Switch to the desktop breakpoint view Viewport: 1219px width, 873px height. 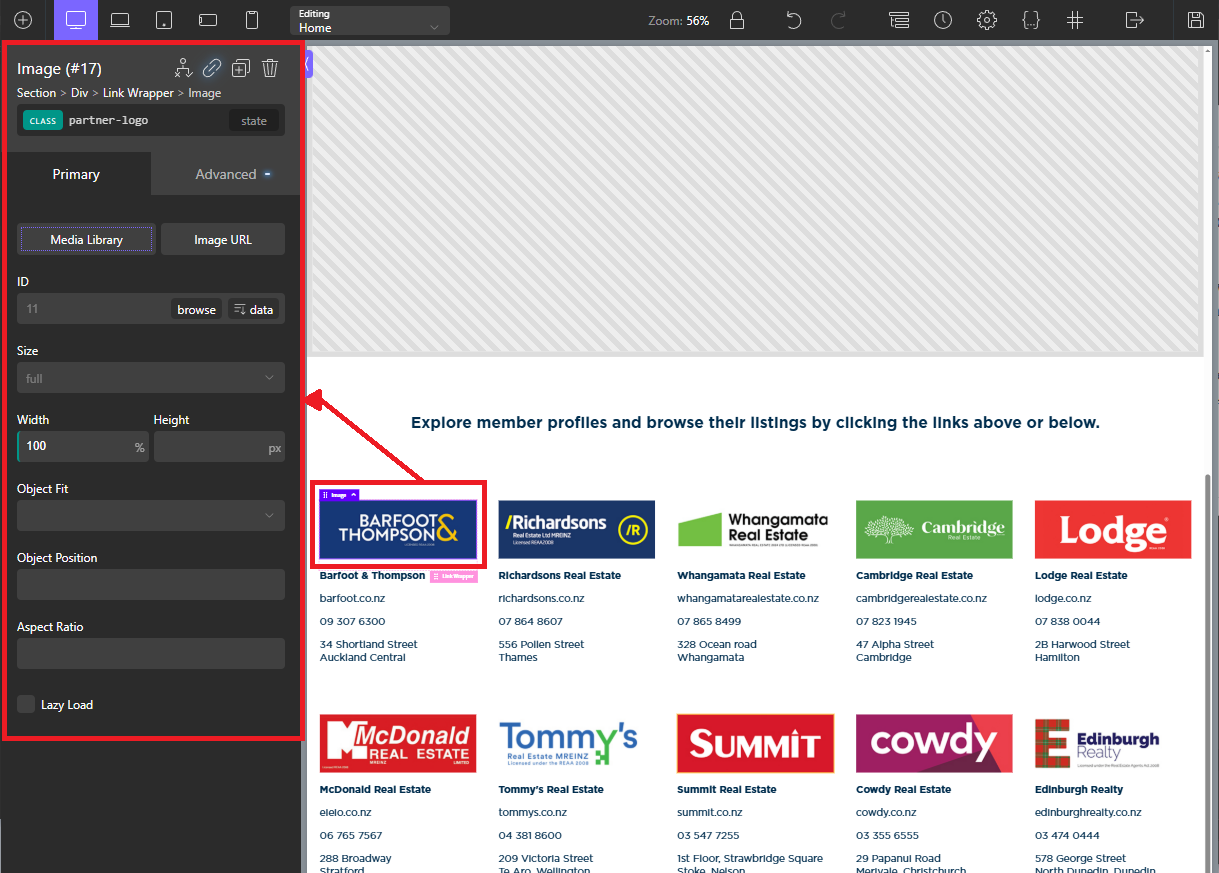click(76, 20)
